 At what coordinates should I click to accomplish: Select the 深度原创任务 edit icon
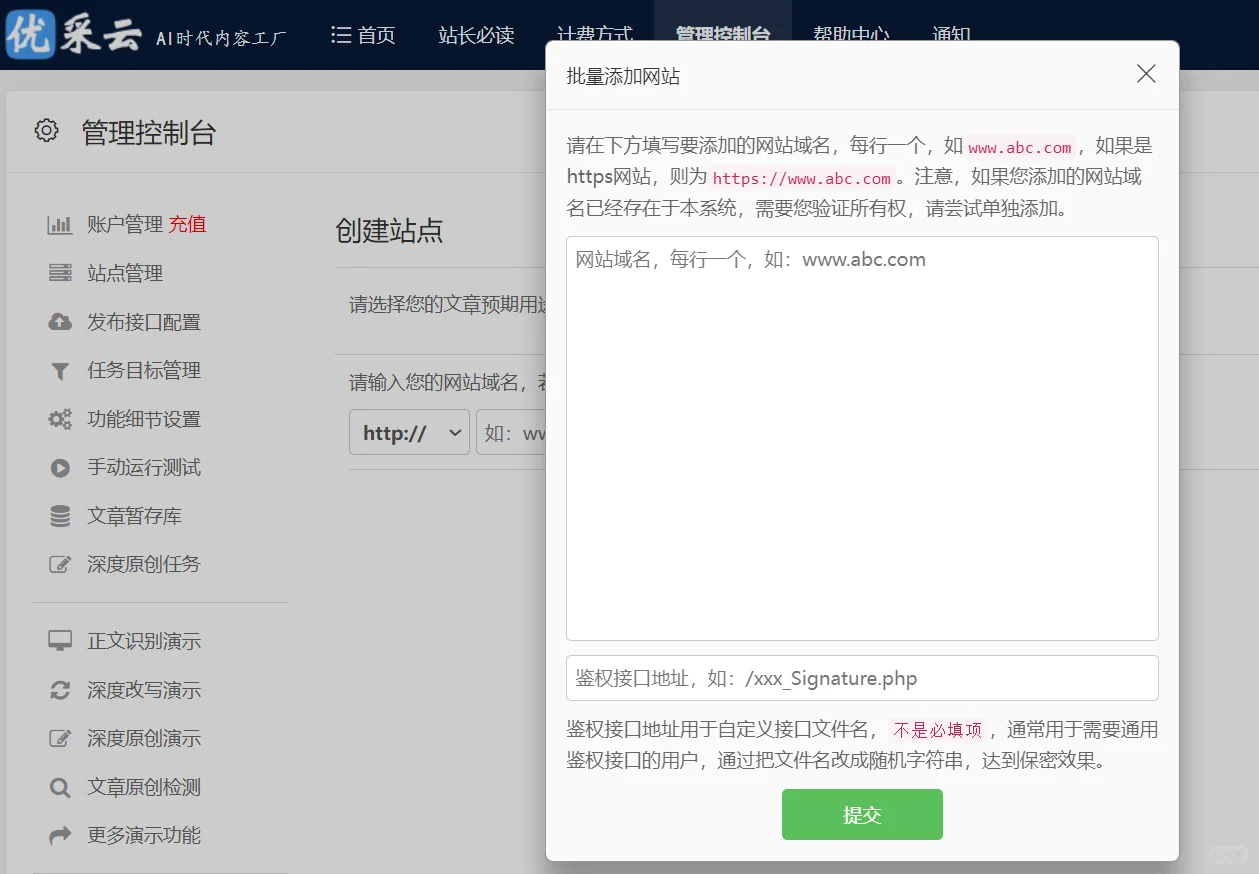(x=59, y=564)
